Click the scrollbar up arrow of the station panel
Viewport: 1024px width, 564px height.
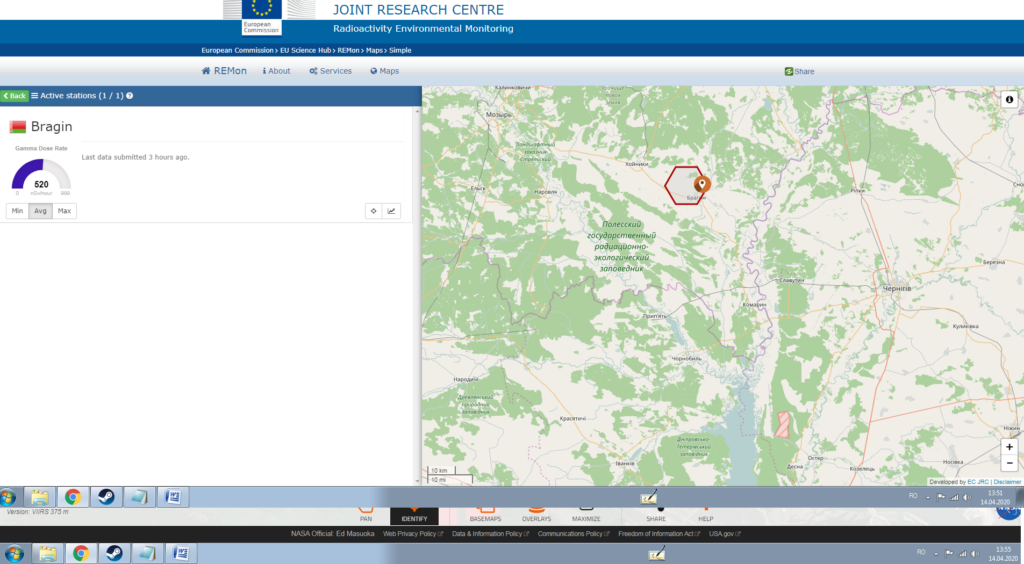click(417, 112)
